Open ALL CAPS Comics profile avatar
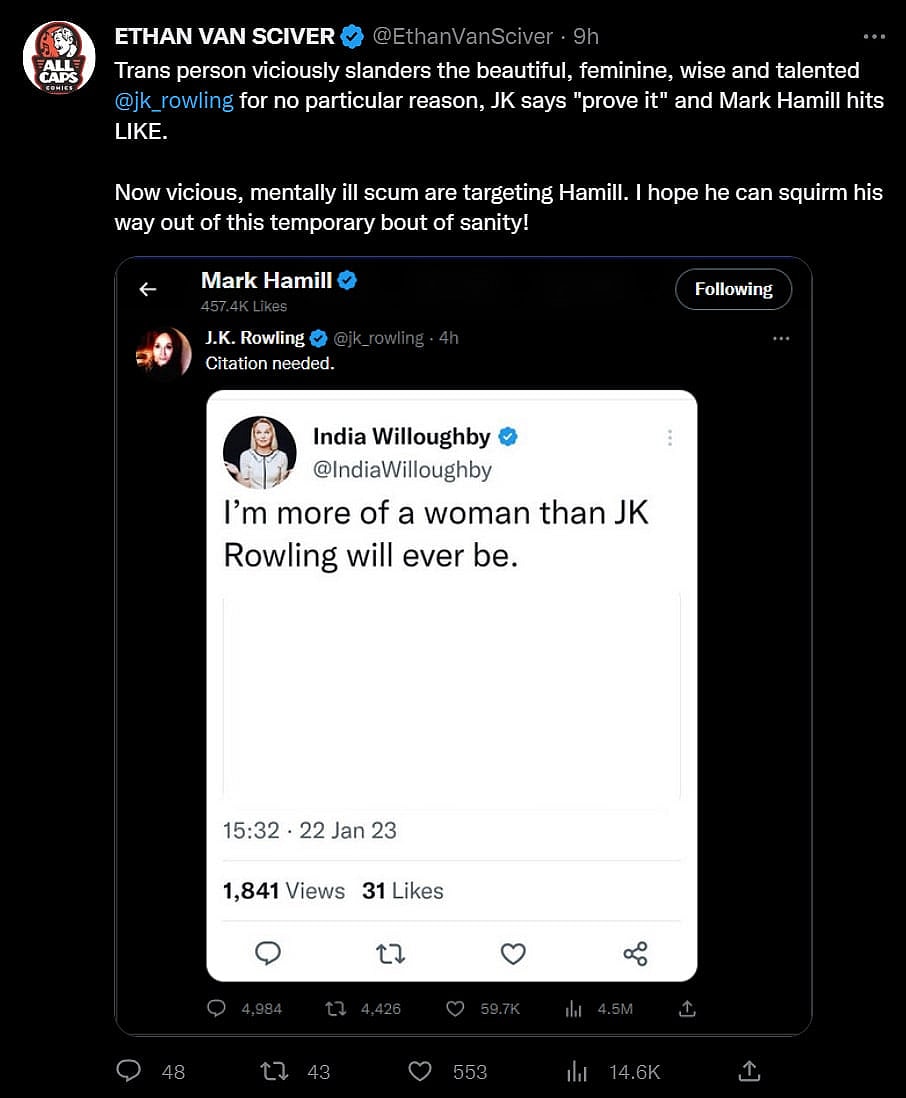Image resolution: width=906 pixels, height=1098 pixels. point(59,57)
